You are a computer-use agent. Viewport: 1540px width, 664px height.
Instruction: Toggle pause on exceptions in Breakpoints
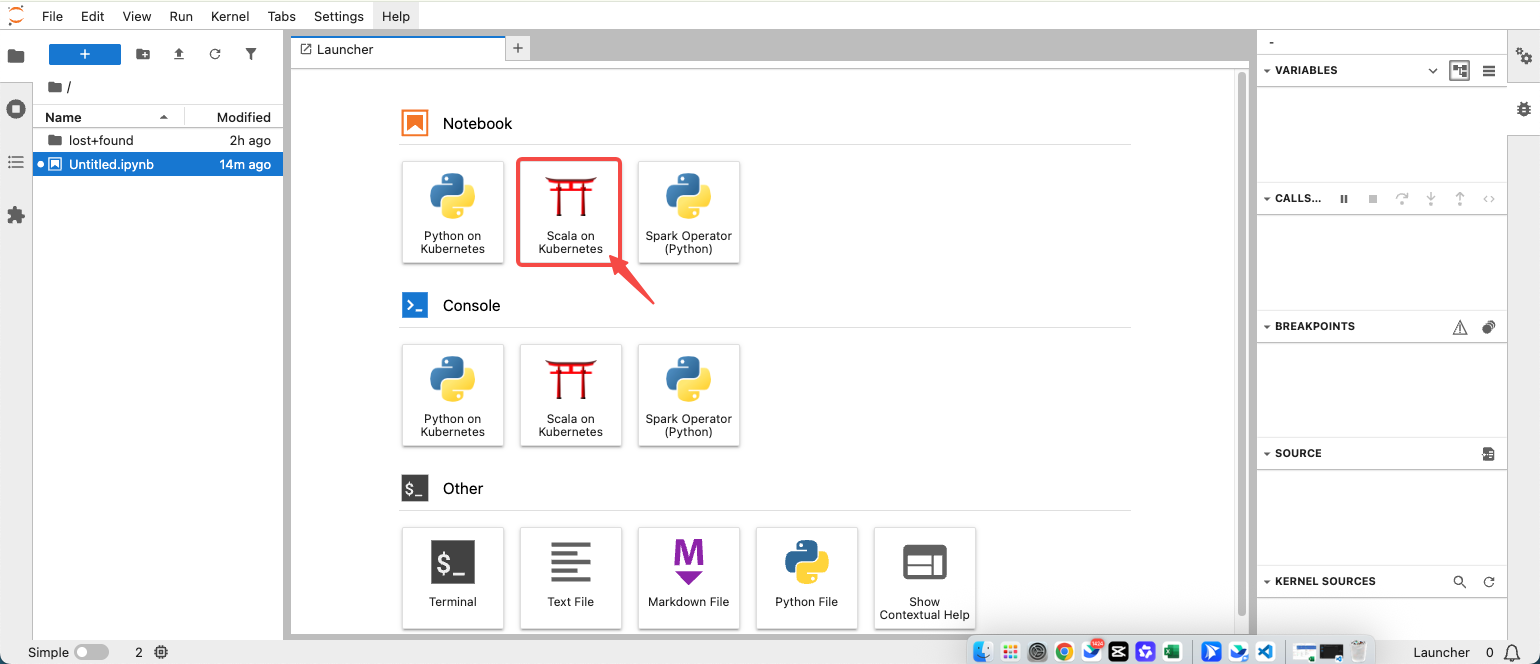[x=1460, y=327]
